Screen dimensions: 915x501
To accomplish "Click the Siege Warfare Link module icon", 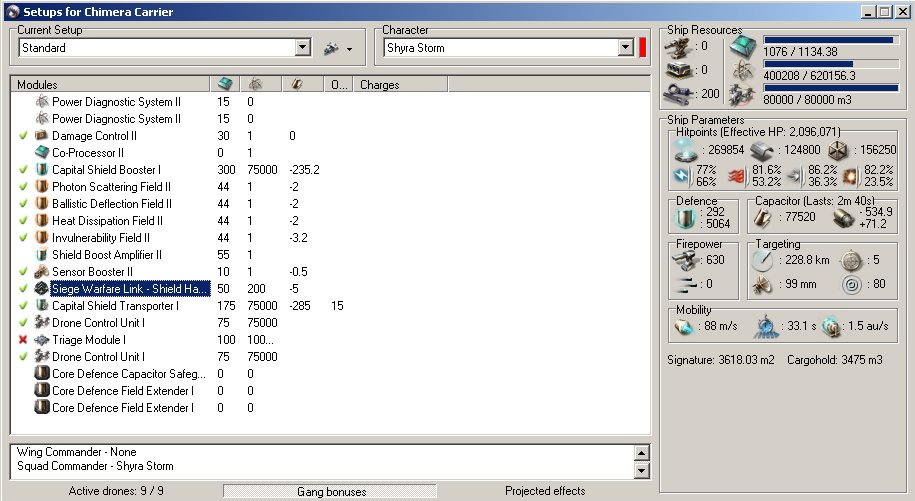I will [x=41, y=288].
